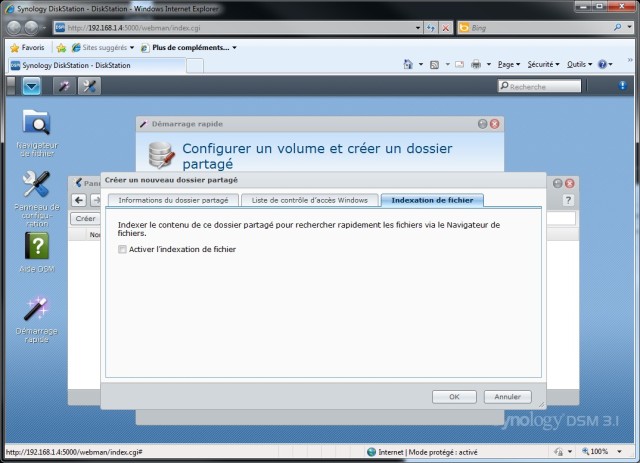Select the tools control panel taskbar item
Viewport: 640px width, 463px height.
[x=89, y=86]
